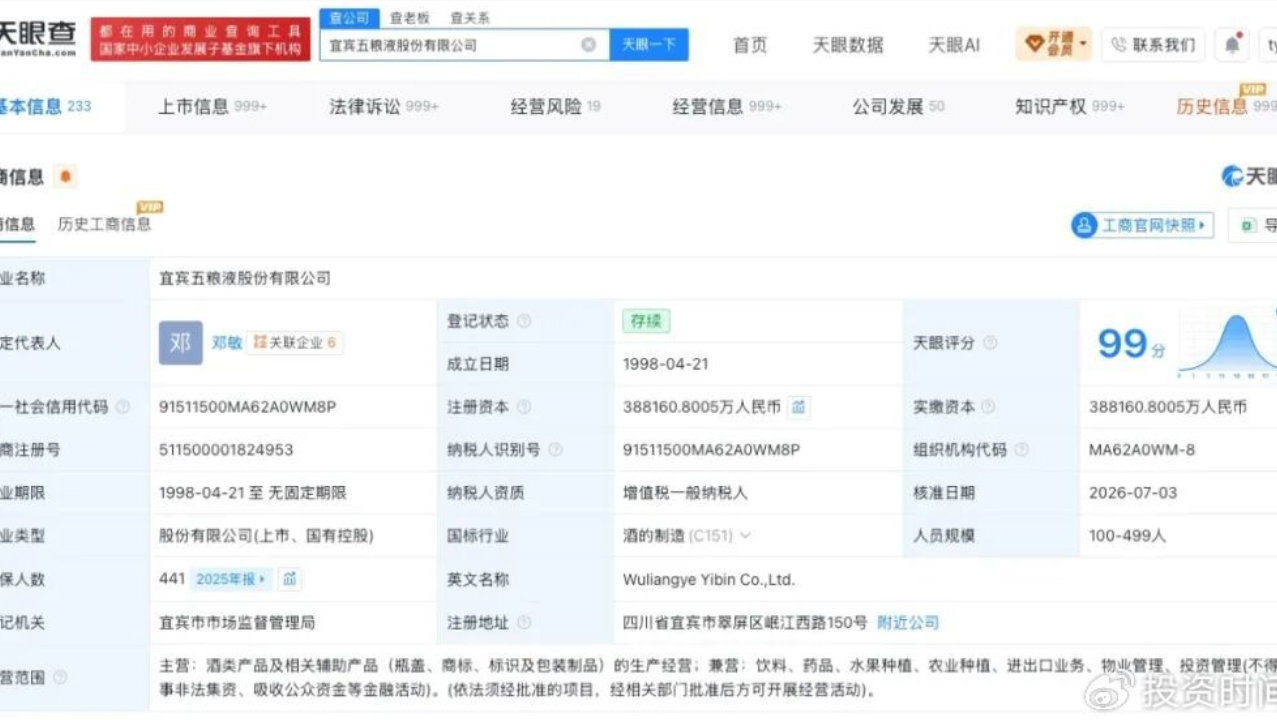Clear the search box with the X icon
The image size is (1277, 720).
[x=589, y=45]
